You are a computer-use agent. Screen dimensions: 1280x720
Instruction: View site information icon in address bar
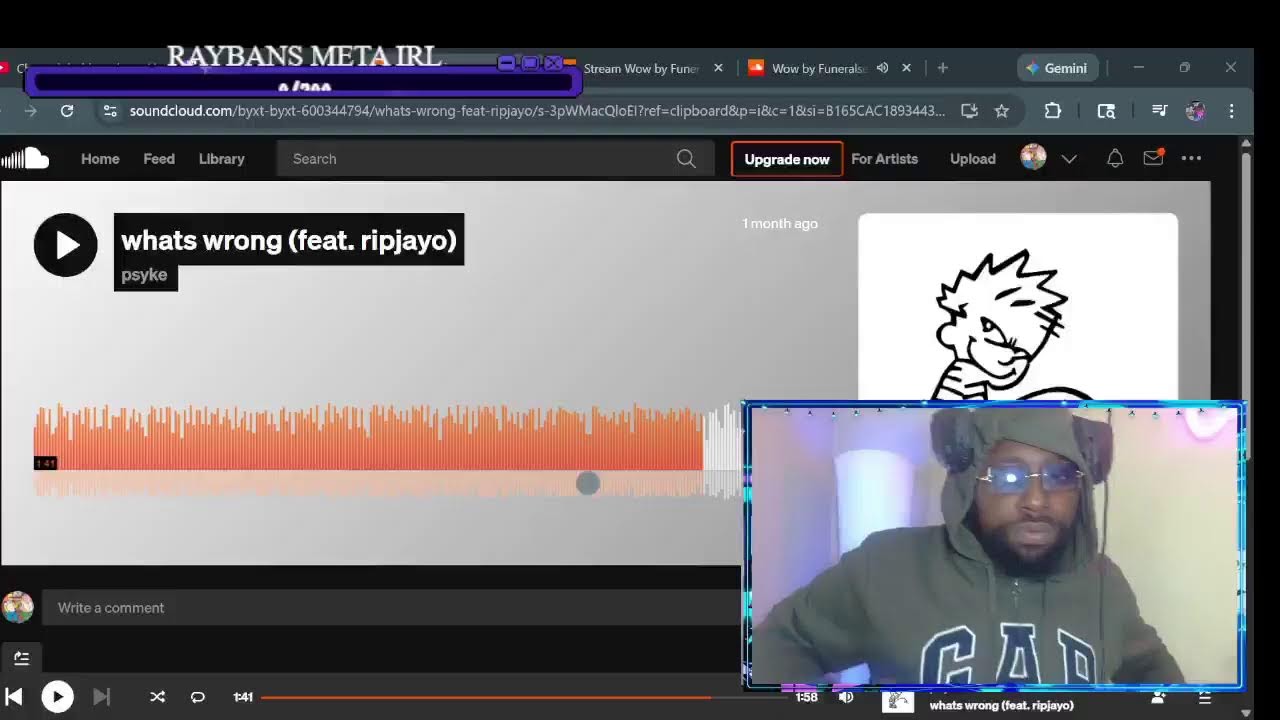click(x=110, y=111)
